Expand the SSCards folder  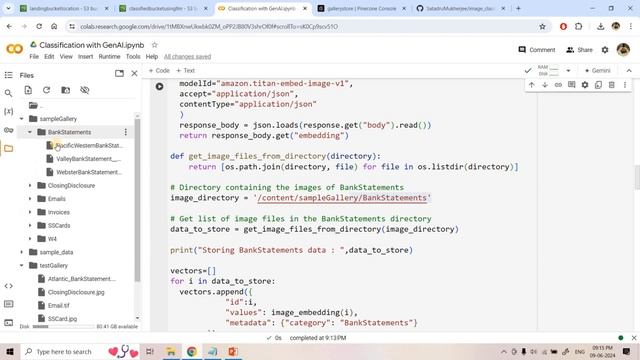[30, 225]
